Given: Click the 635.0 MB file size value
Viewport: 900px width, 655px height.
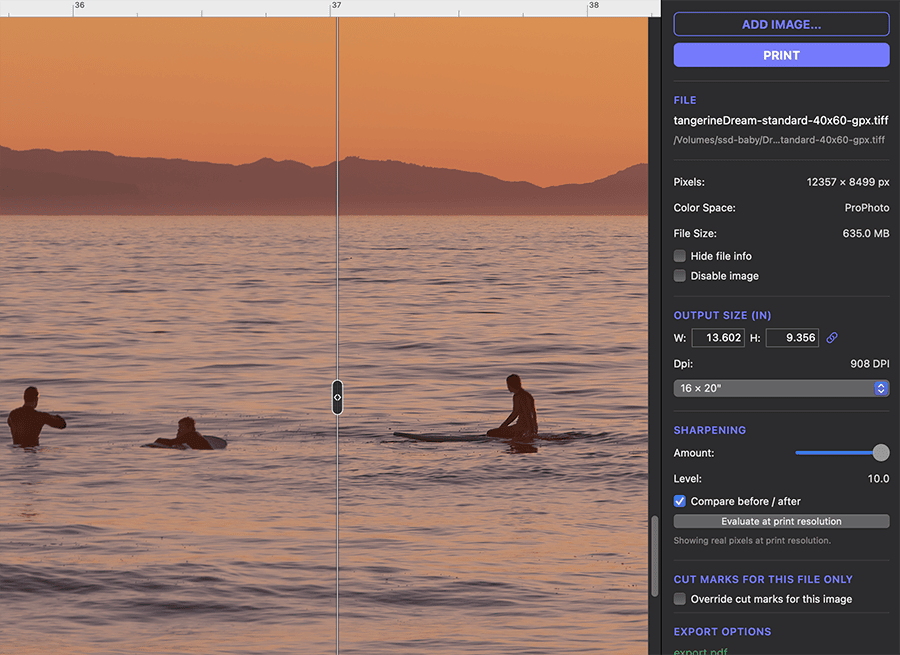Looking at the screenshot, I should (866, 234).
